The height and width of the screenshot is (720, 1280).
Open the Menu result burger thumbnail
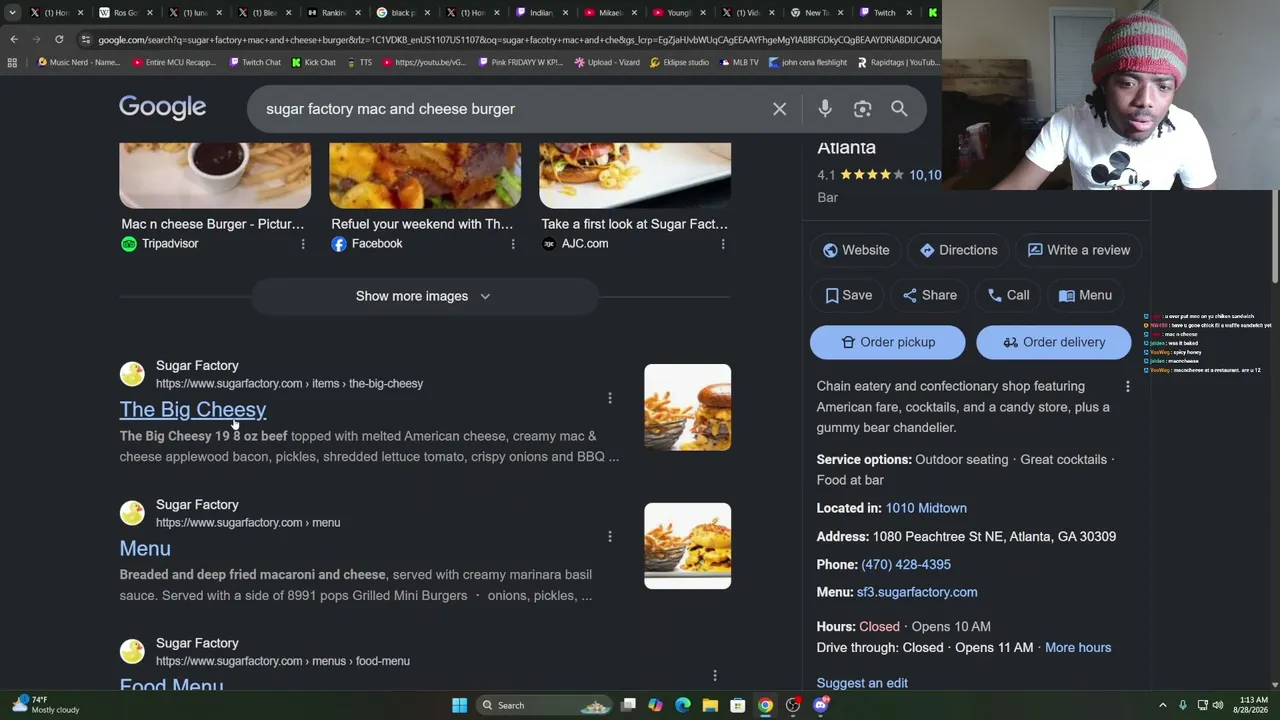click(x=687, y=546)
